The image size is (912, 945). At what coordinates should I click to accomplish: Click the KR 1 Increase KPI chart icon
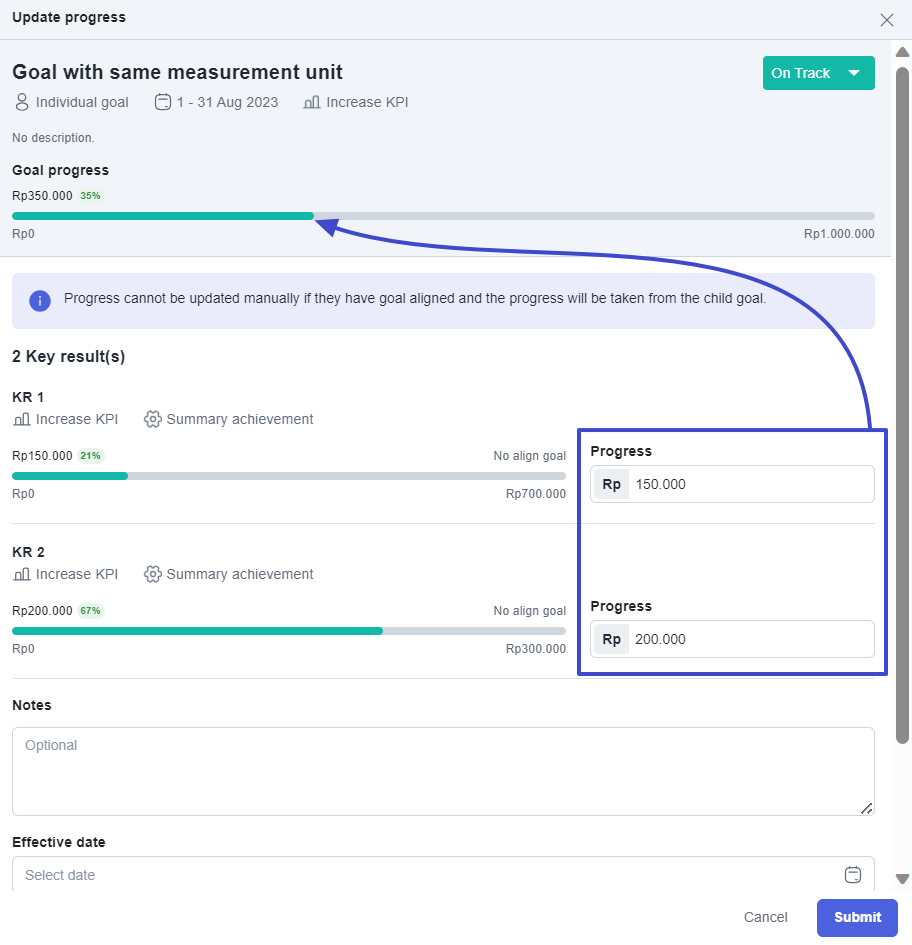[x=22, y=419]
